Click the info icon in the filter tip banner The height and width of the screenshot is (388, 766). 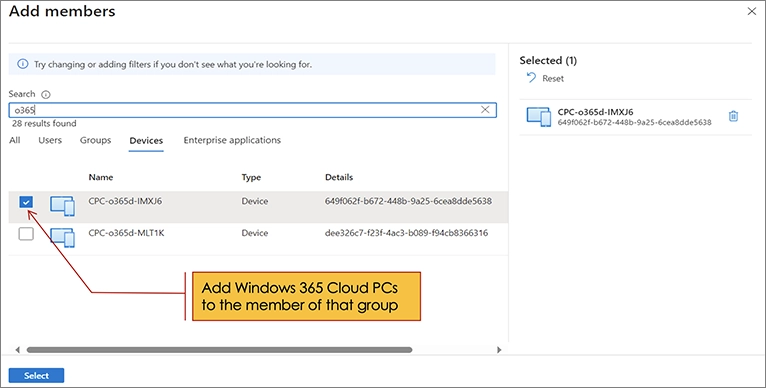22,64
